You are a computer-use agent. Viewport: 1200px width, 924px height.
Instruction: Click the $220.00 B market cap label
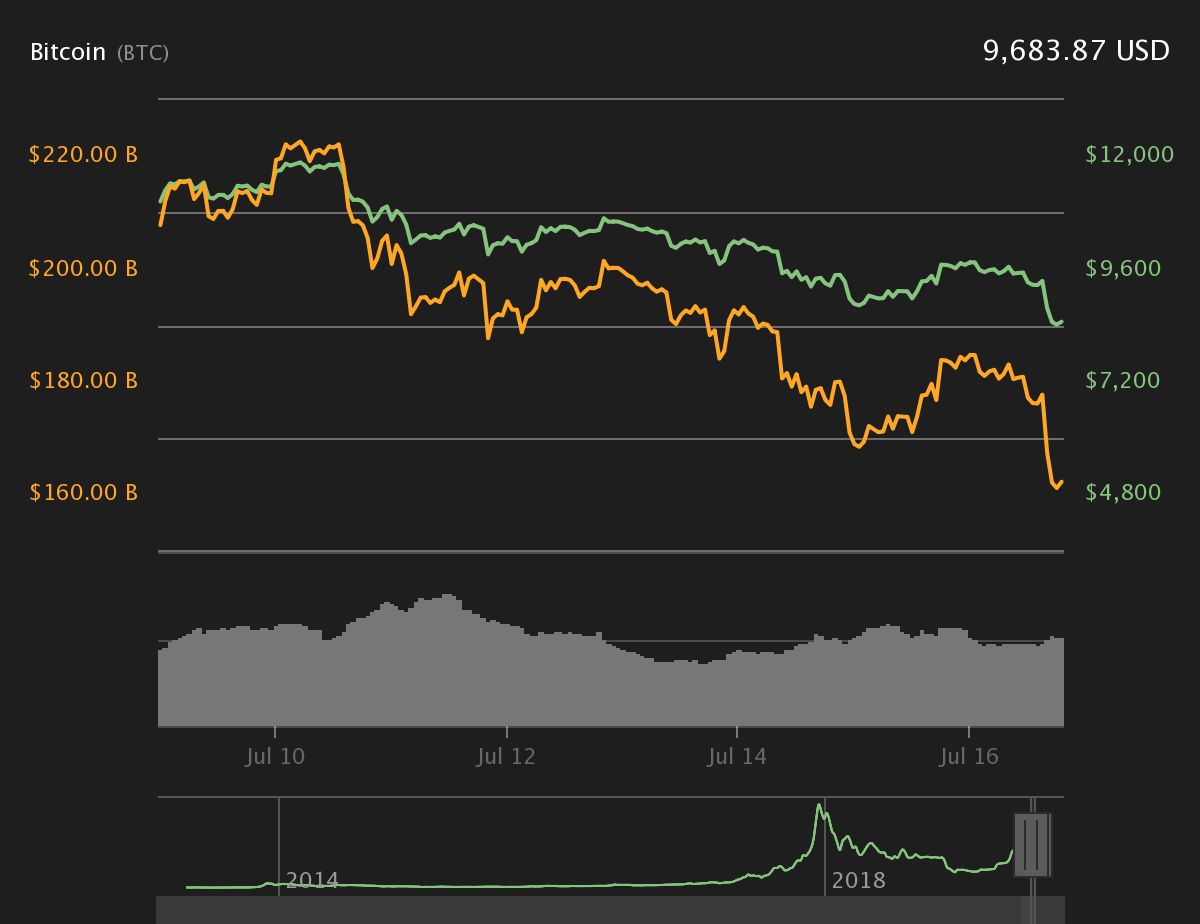tap(83, 155)
